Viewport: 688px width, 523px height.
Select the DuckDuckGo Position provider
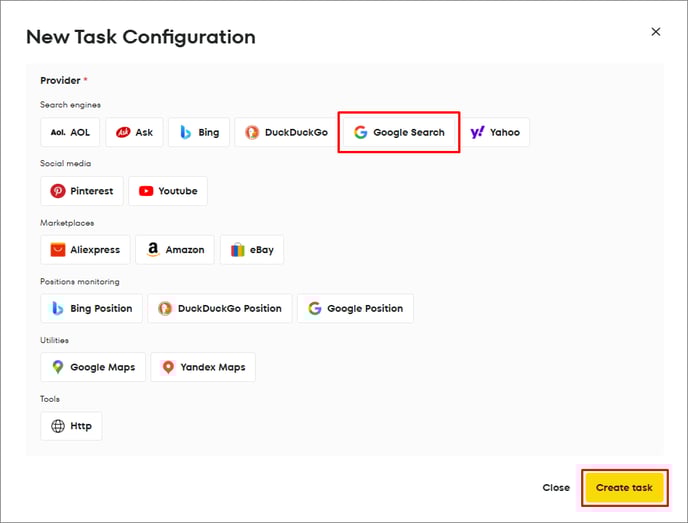[220, 308]
